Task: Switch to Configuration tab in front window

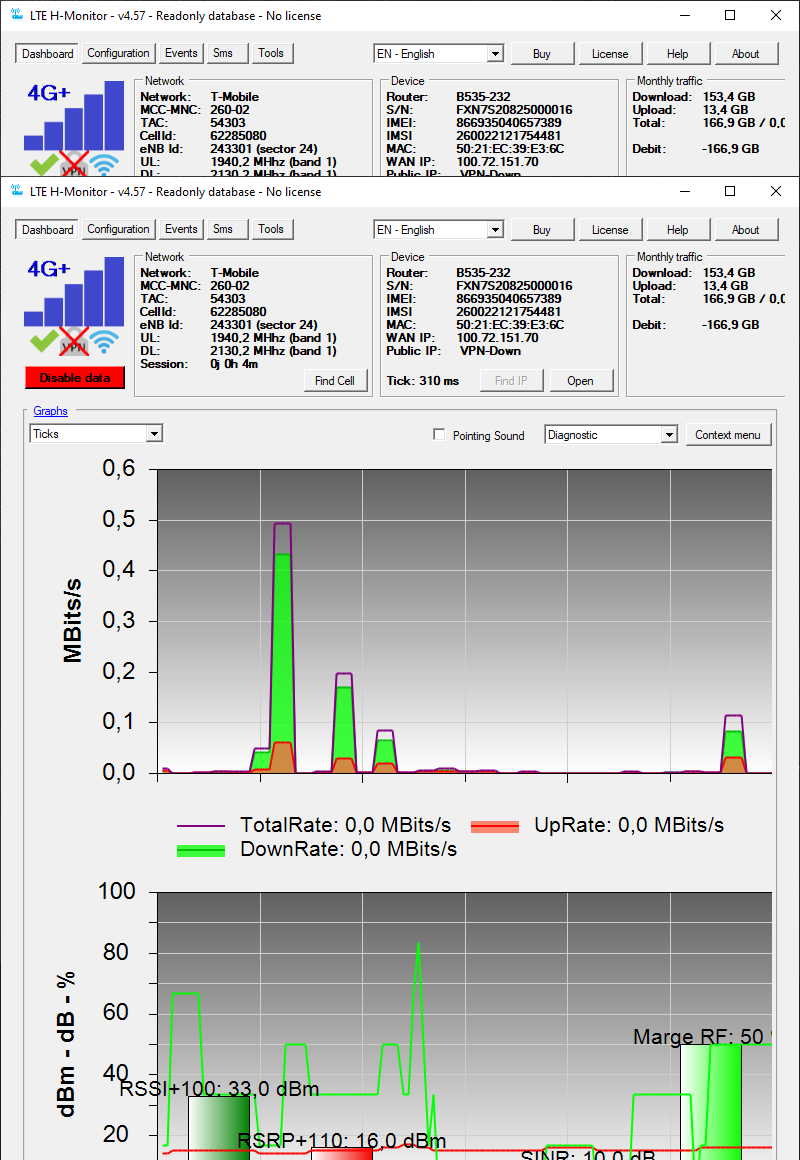Action: tap(118, 229)
